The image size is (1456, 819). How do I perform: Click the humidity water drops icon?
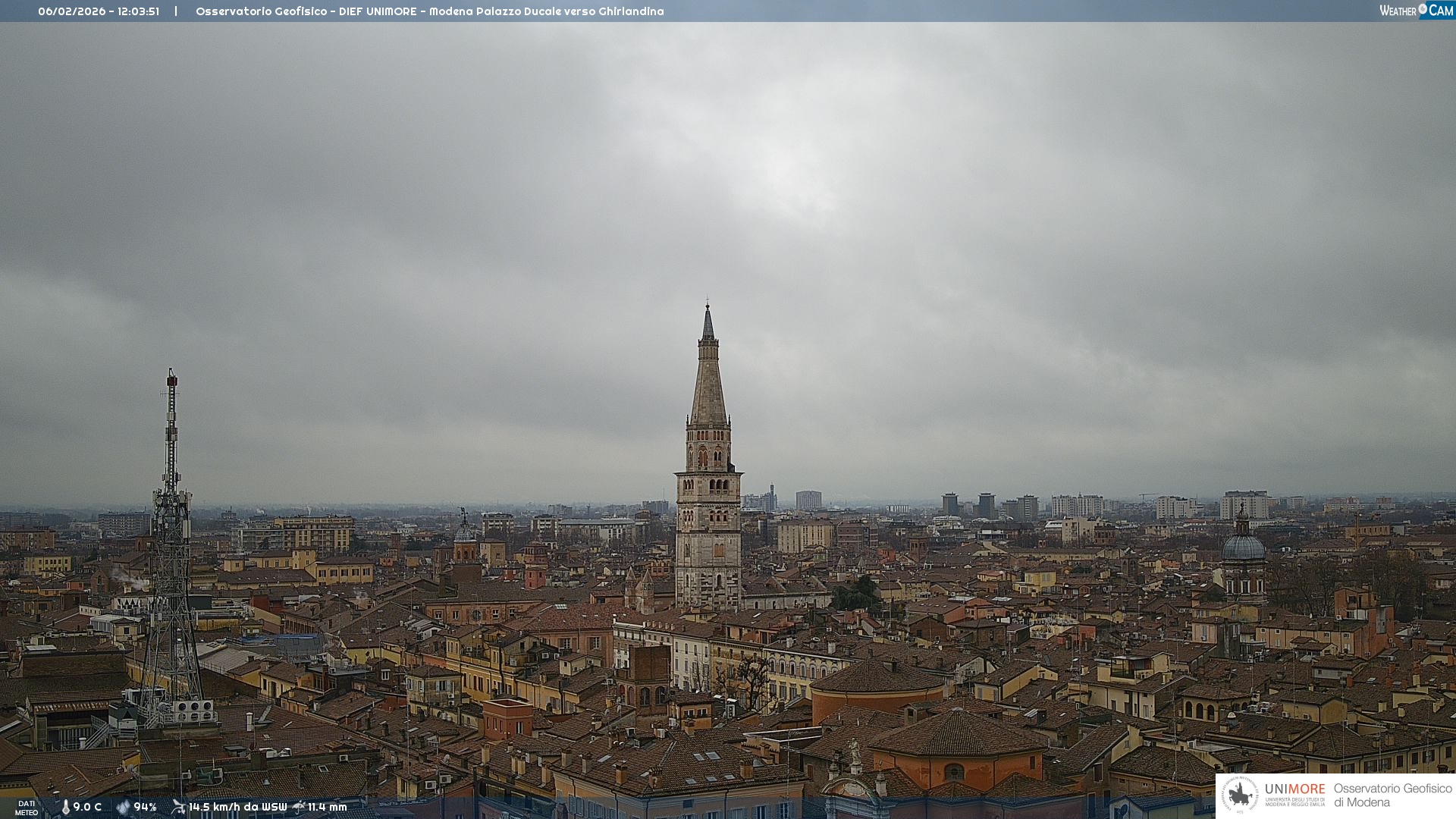(123, 807)
